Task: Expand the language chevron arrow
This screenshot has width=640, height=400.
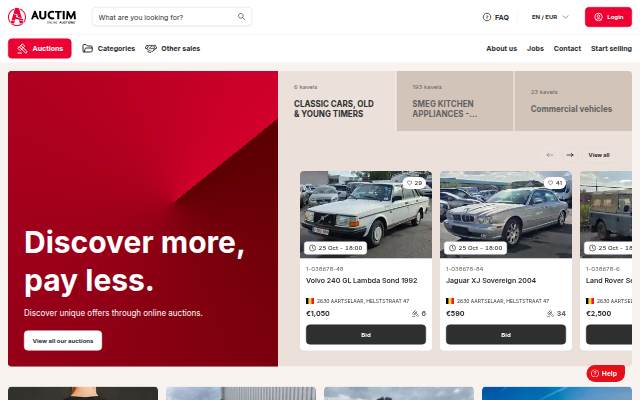Action: point(566,17)
